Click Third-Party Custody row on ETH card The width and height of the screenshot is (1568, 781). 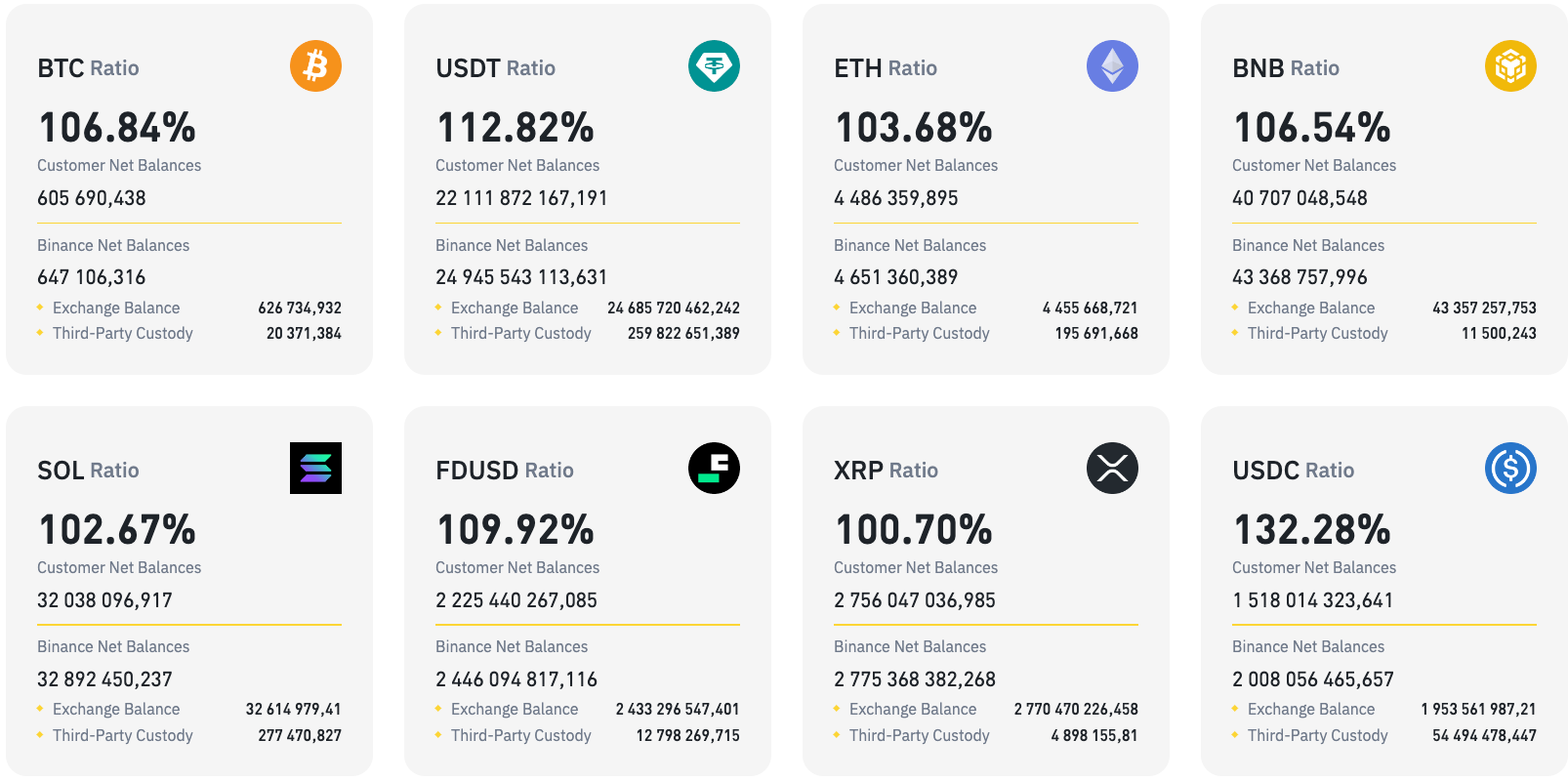coord(919,333)
